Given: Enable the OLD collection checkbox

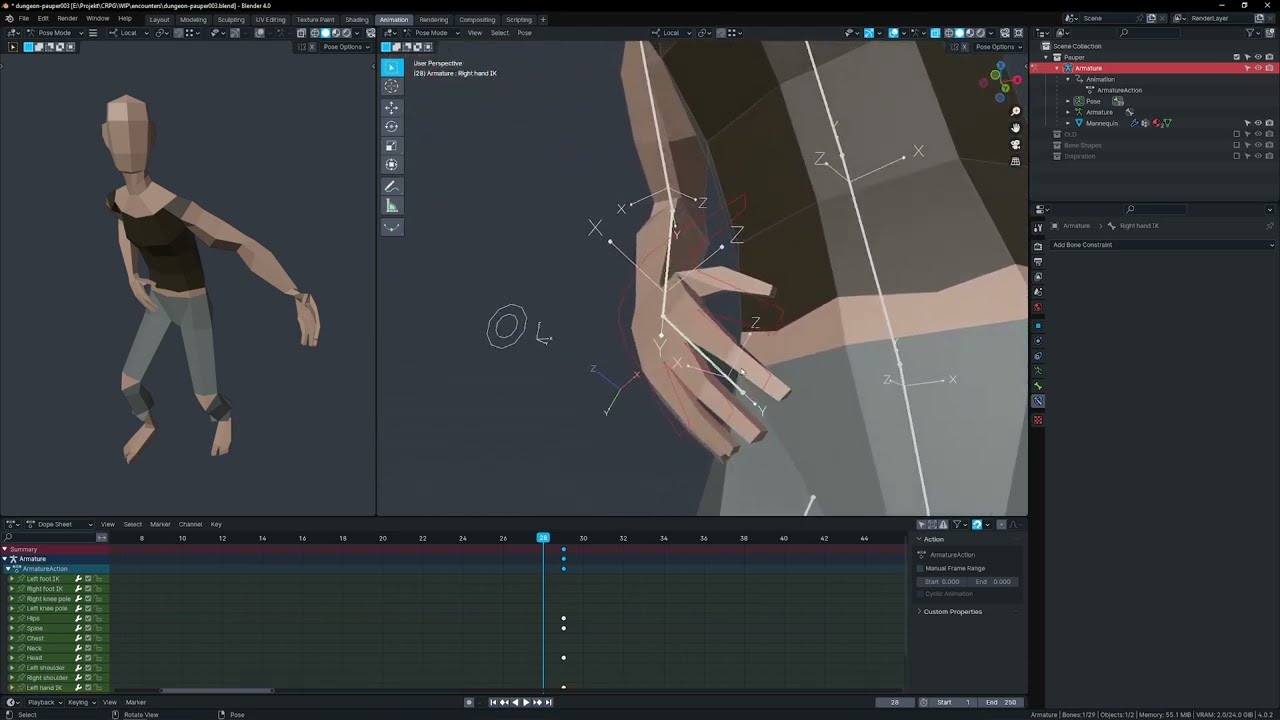Looking at the screenshot, I should 1237,134.
